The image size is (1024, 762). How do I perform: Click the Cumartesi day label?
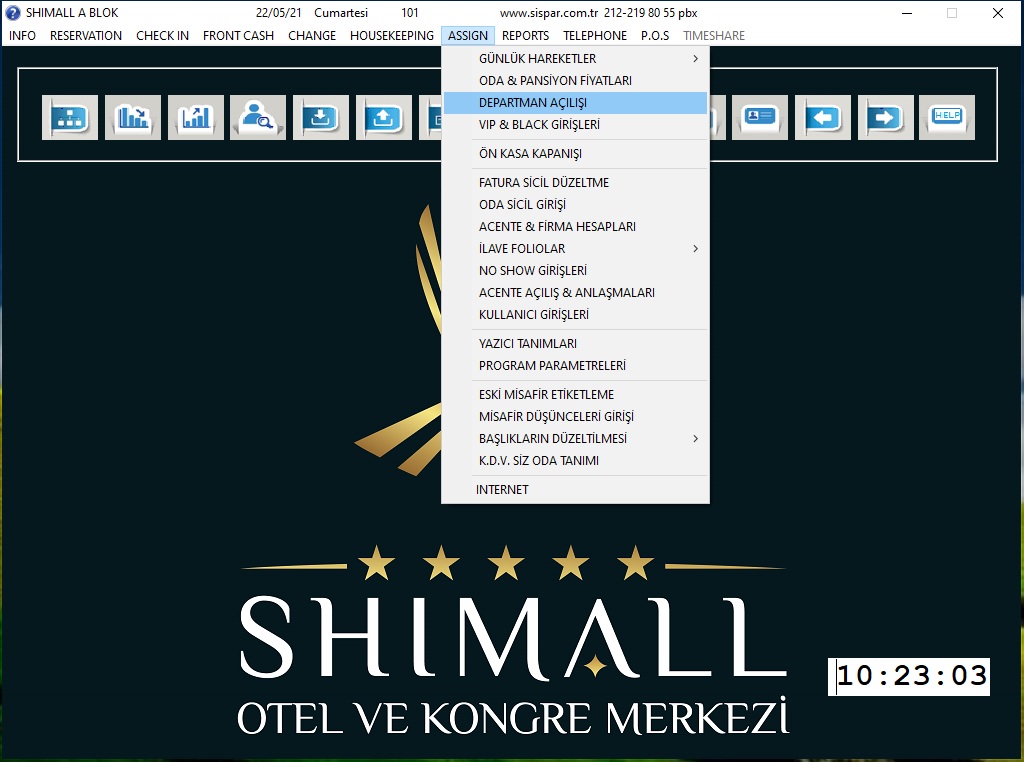tap(341, 13)
